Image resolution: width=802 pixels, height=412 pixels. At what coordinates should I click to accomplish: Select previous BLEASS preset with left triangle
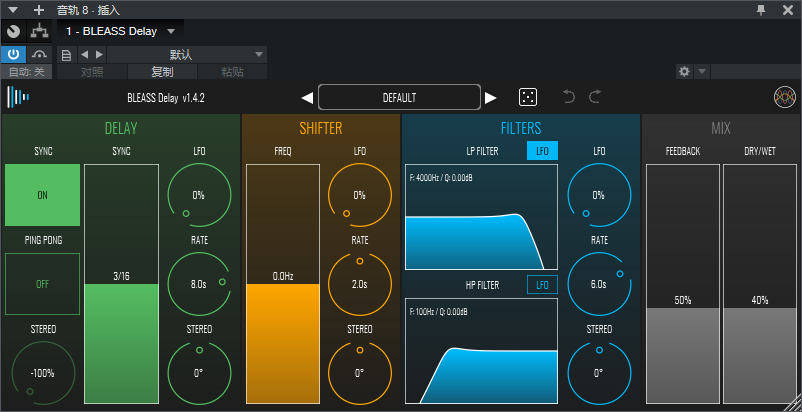(307, 98)
